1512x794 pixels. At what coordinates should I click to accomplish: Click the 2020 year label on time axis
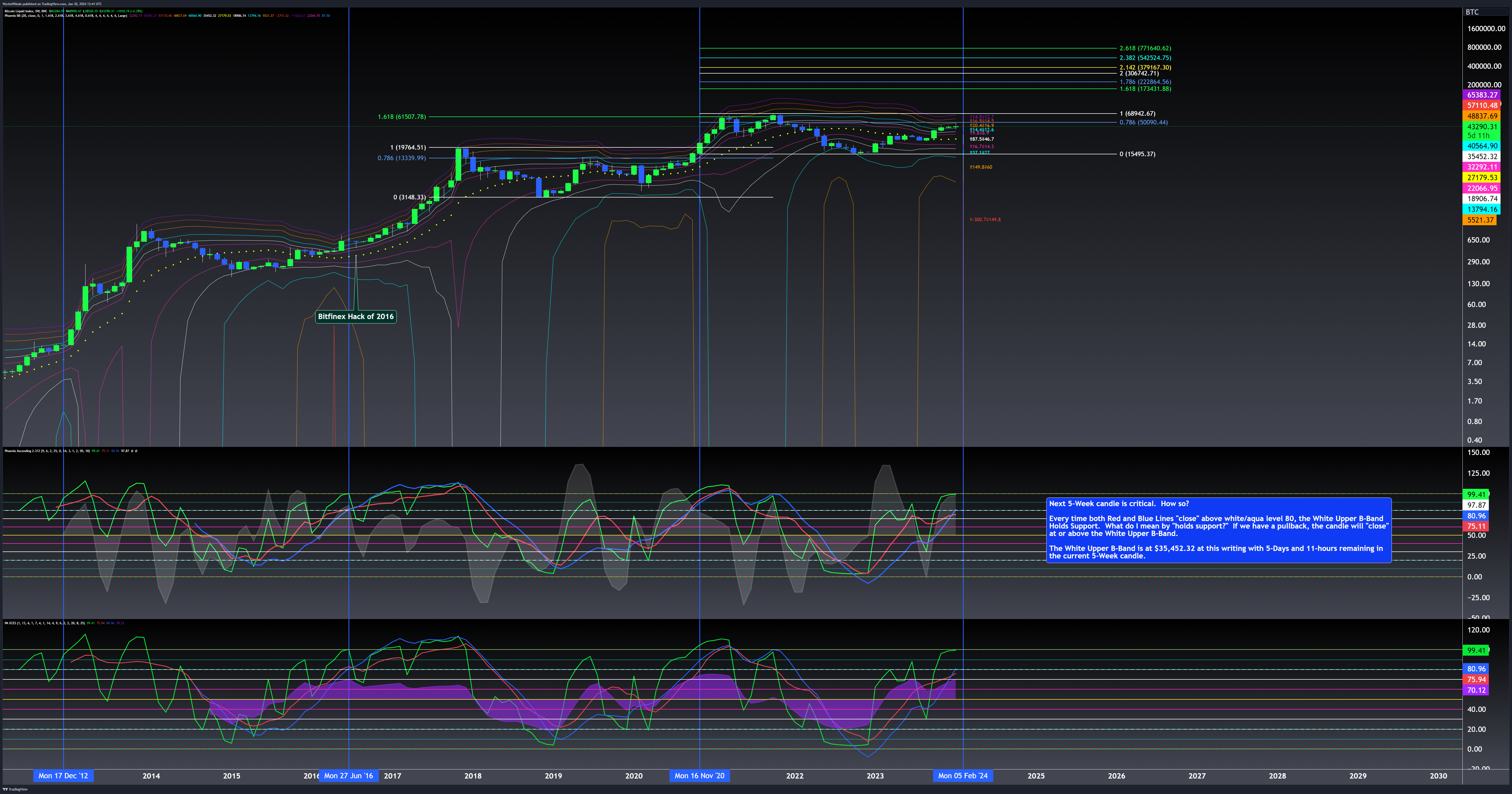[x=634, y=776]
